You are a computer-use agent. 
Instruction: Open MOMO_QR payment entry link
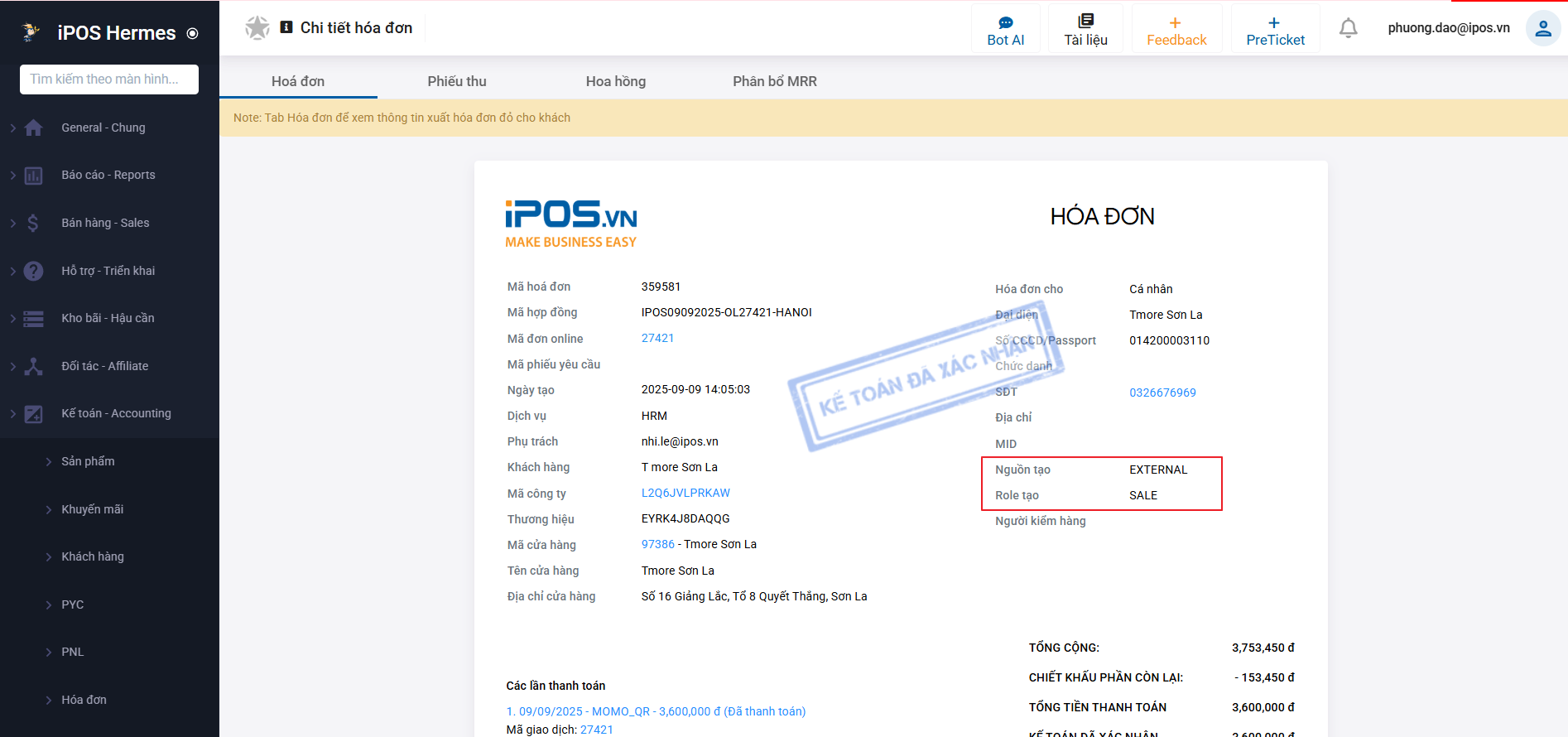tap(656, 711)
